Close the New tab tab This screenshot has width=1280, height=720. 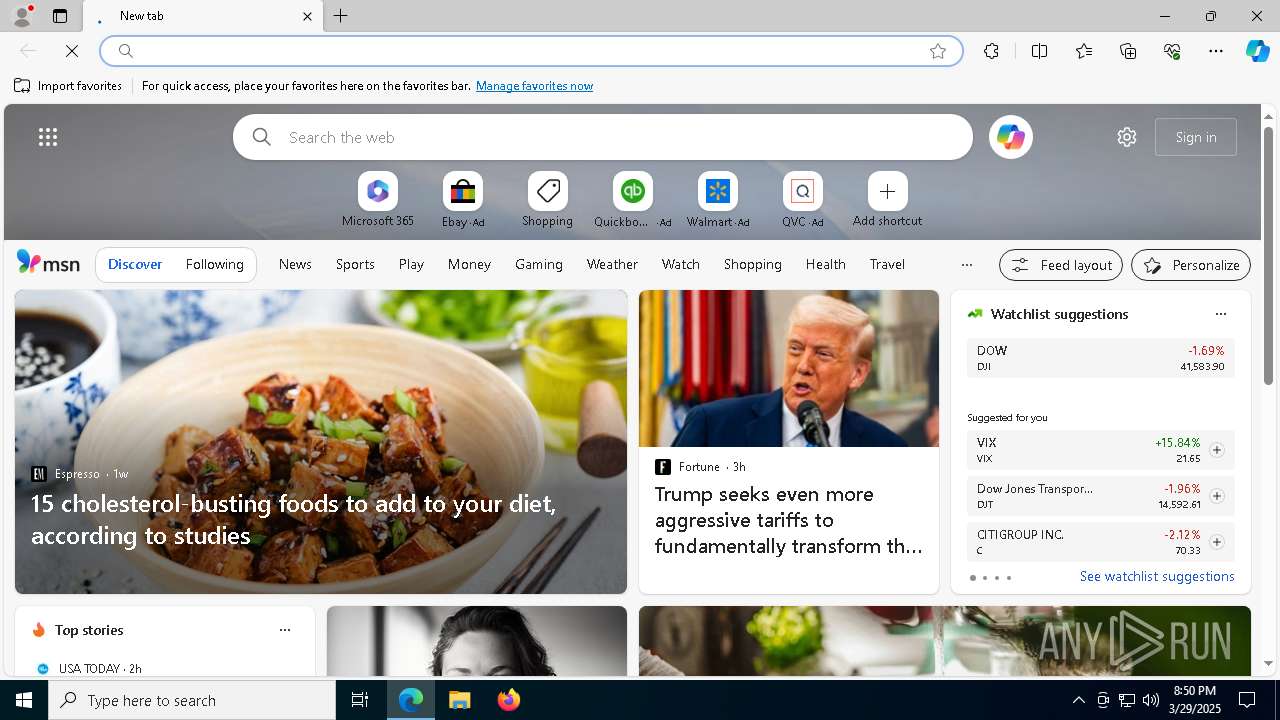(307, 16)
